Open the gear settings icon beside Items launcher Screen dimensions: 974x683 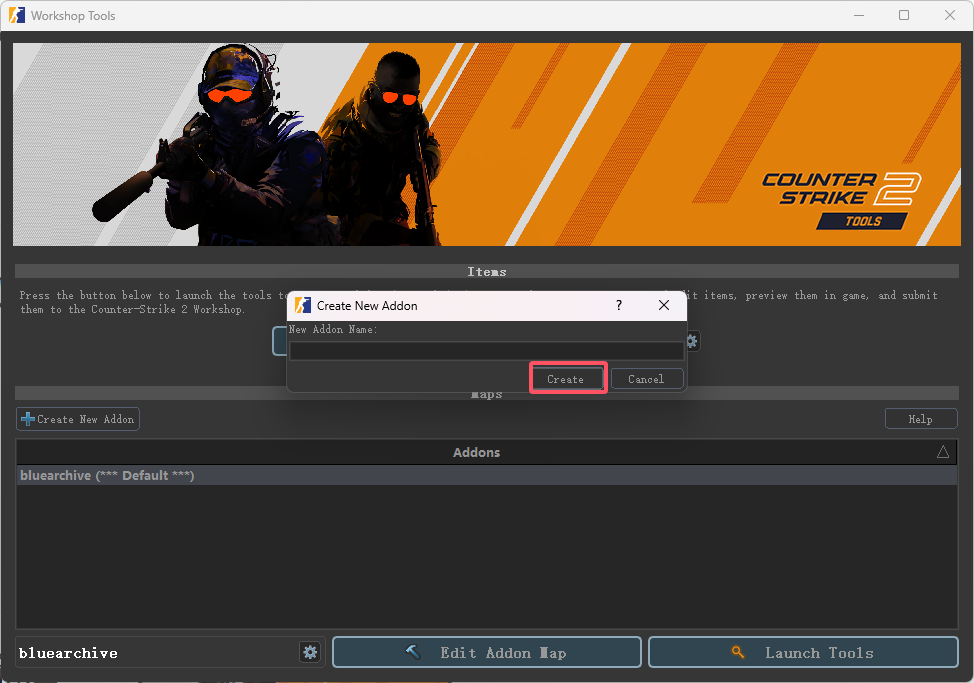(x=692, y=341)
